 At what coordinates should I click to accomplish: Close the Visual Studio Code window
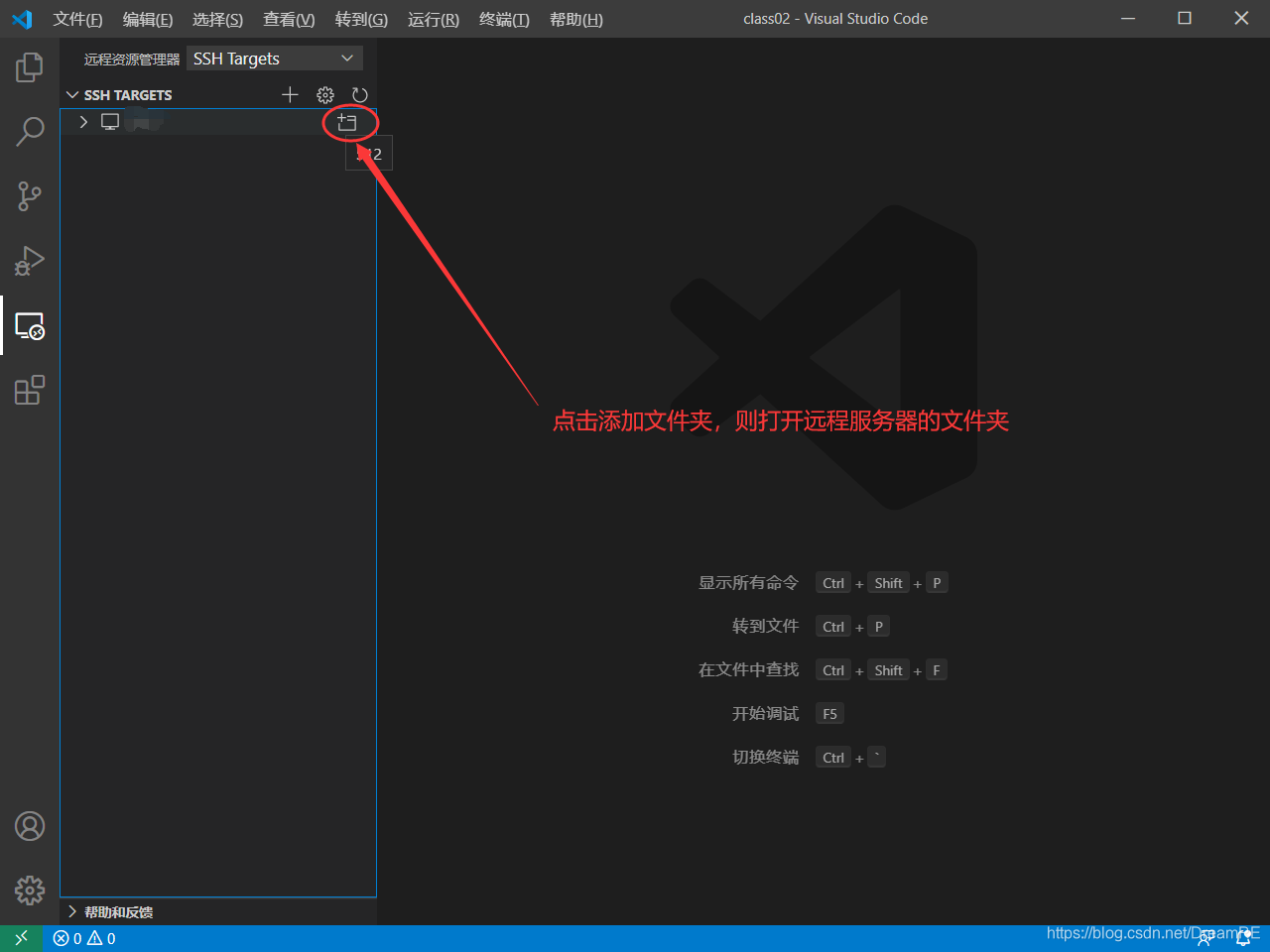[1241, 19]
